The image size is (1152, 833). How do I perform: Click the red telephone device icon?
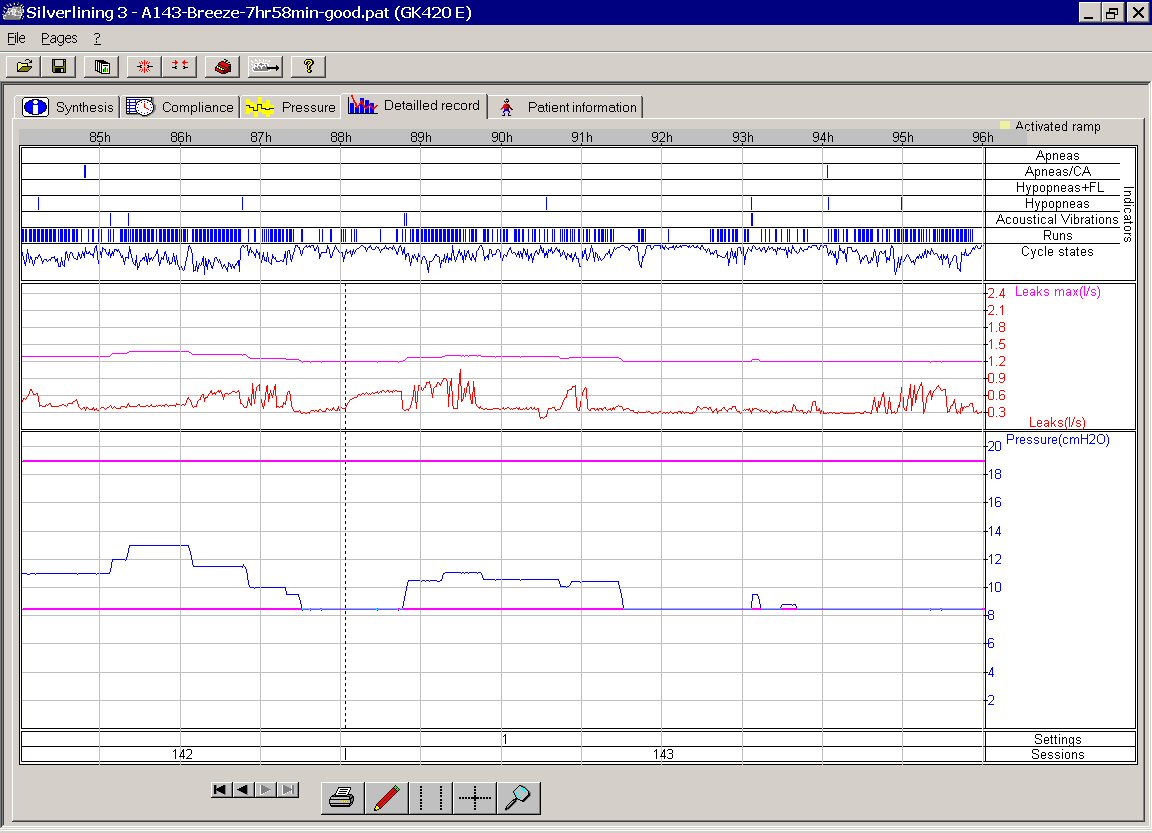click(x=224, y=67)
